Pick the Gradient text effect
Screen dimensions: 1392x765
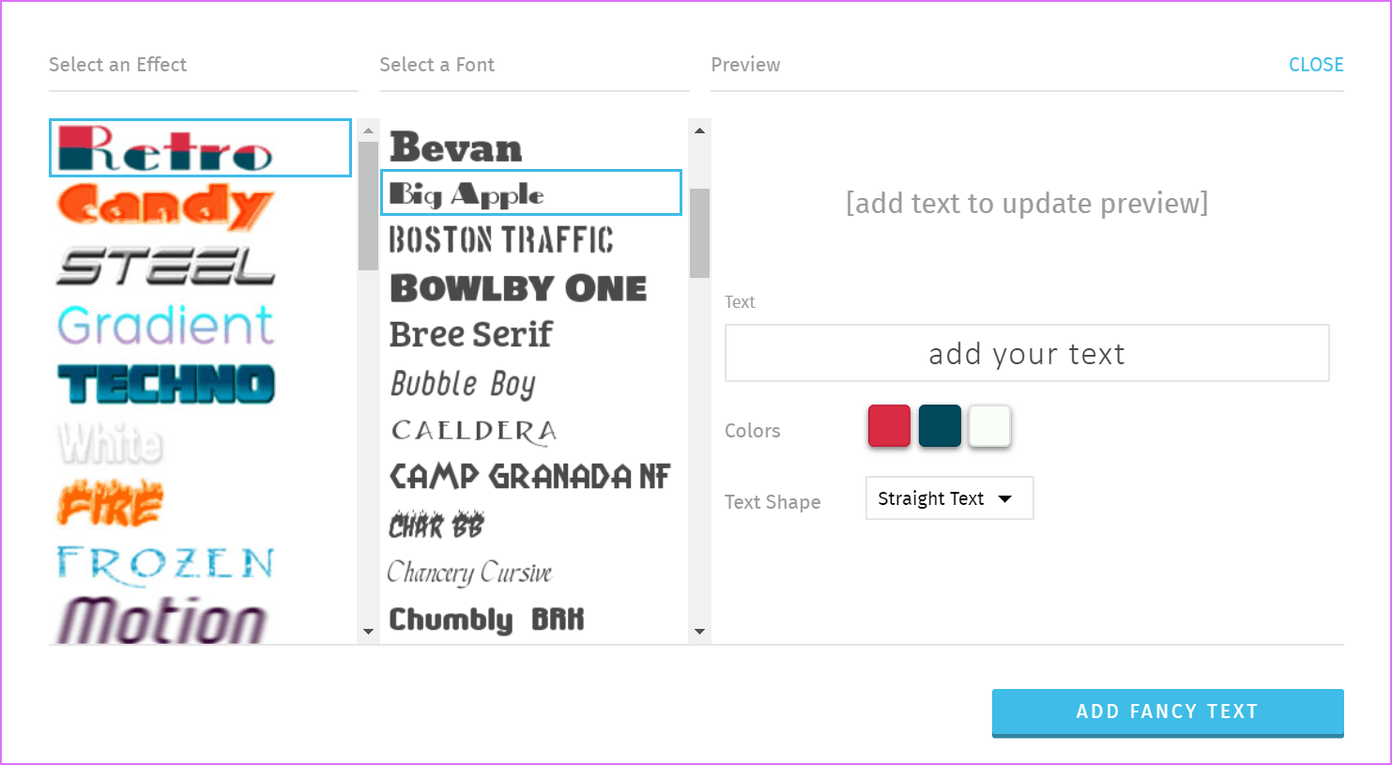165,326
